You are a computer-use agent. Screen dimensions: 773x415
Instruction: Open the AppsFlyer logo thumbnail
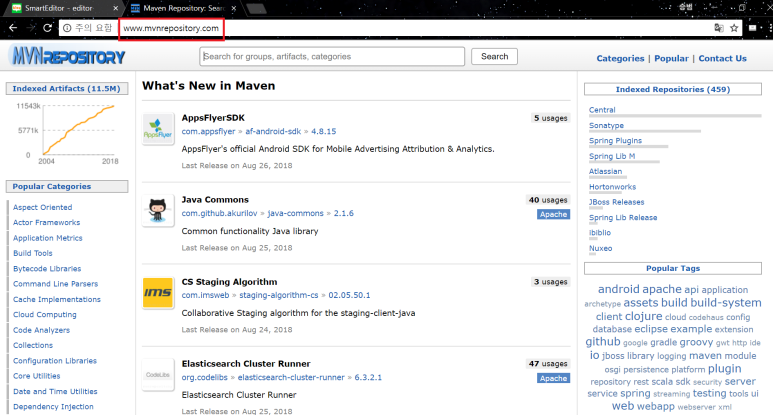click(158, 129)
